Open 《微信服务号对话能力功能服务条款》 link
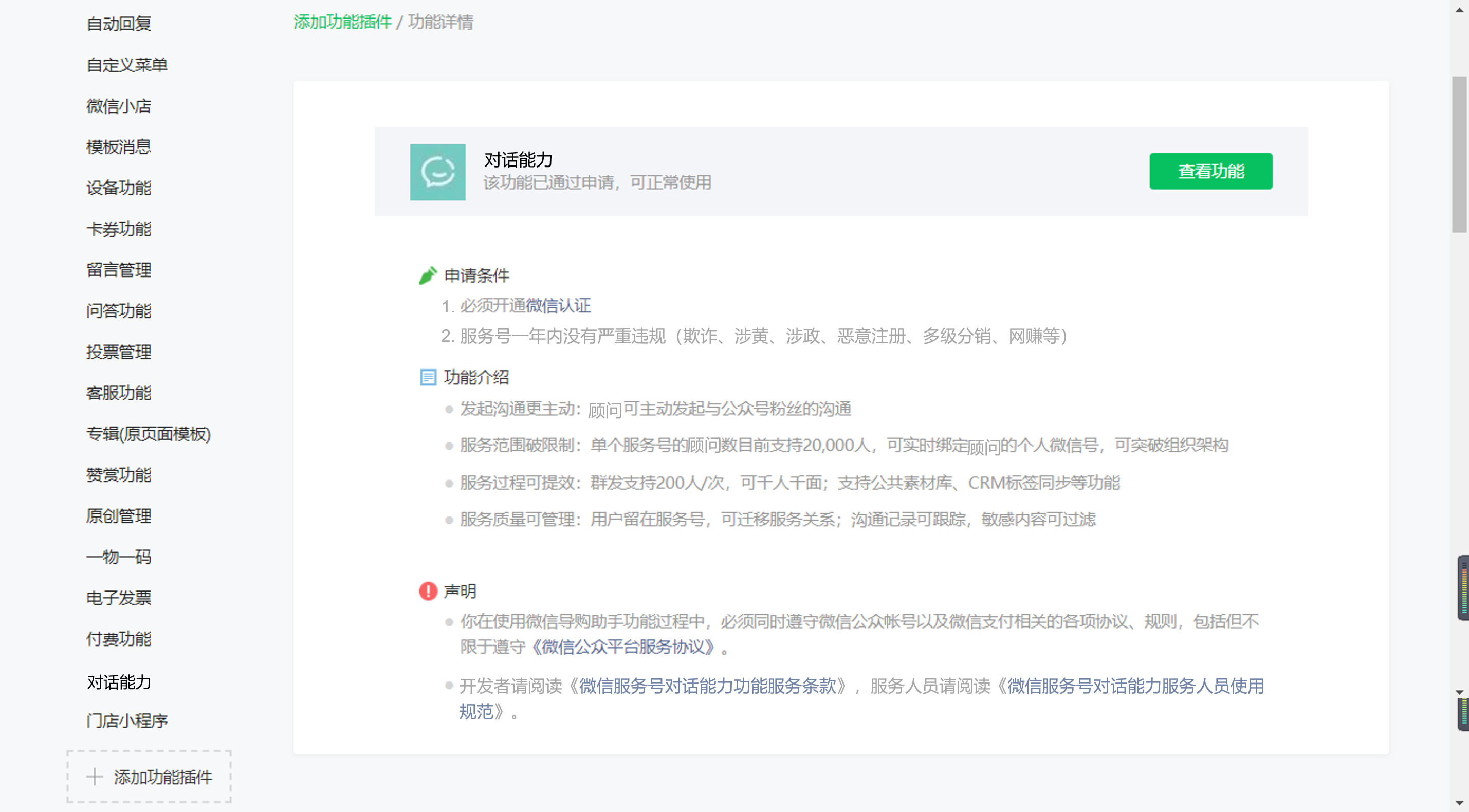The width and height of the screenshot is (1469, 812). pos(707,686)
